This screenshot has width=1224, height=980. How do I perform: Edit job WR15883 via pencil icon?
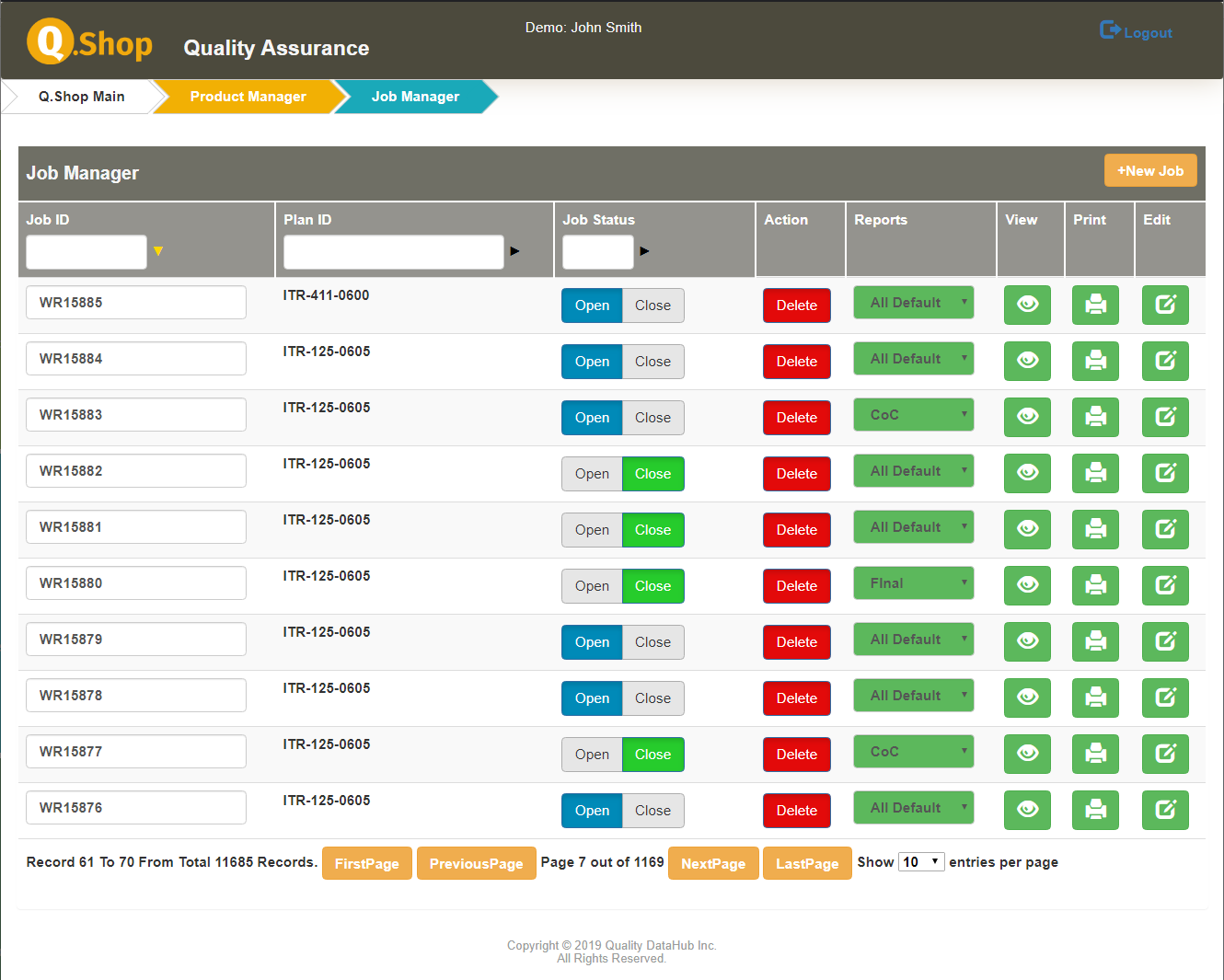coord(1165,417)
